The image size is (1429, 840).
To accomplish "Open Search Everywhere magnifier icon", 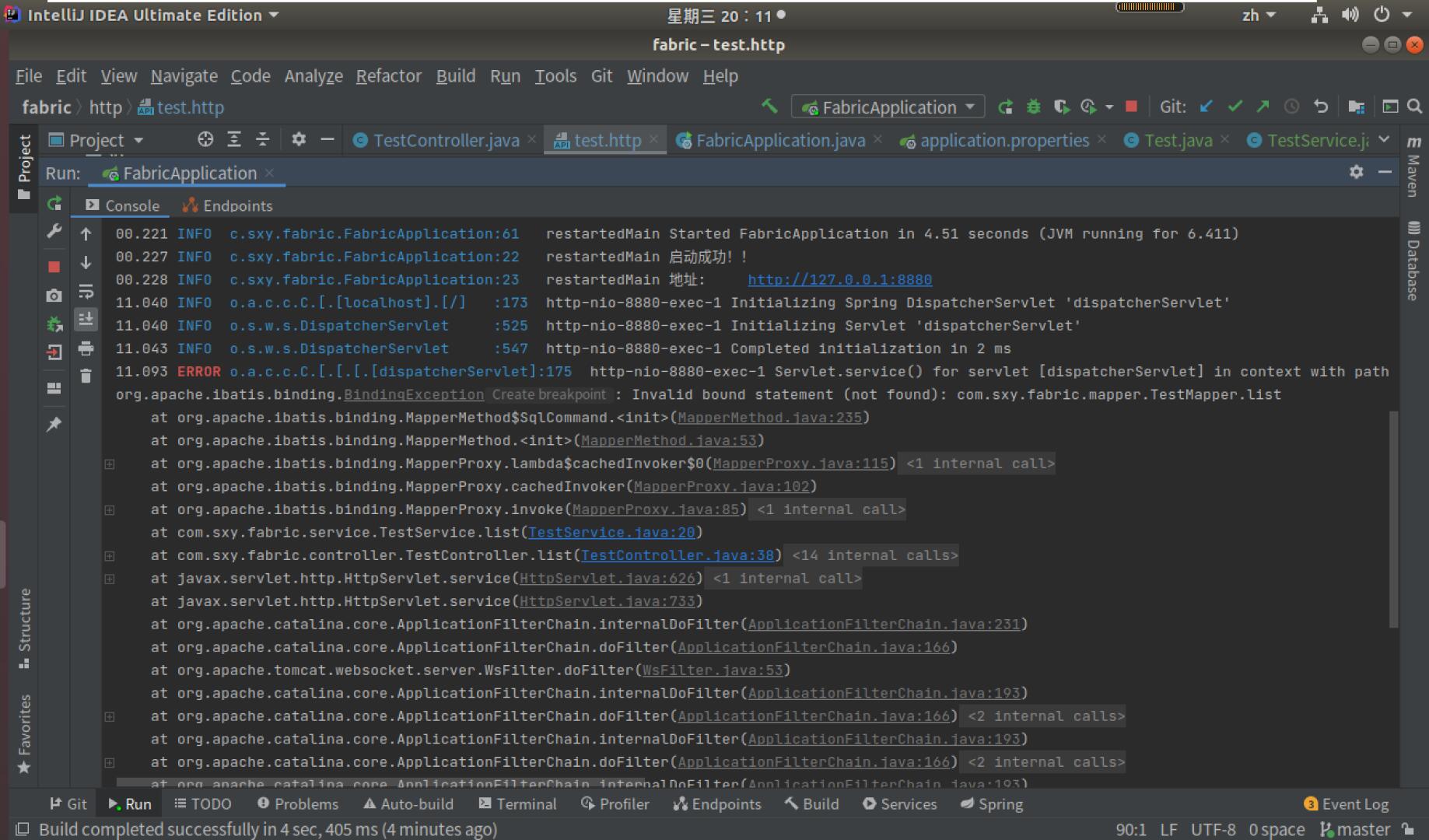I will click(x=1415, y=107).
